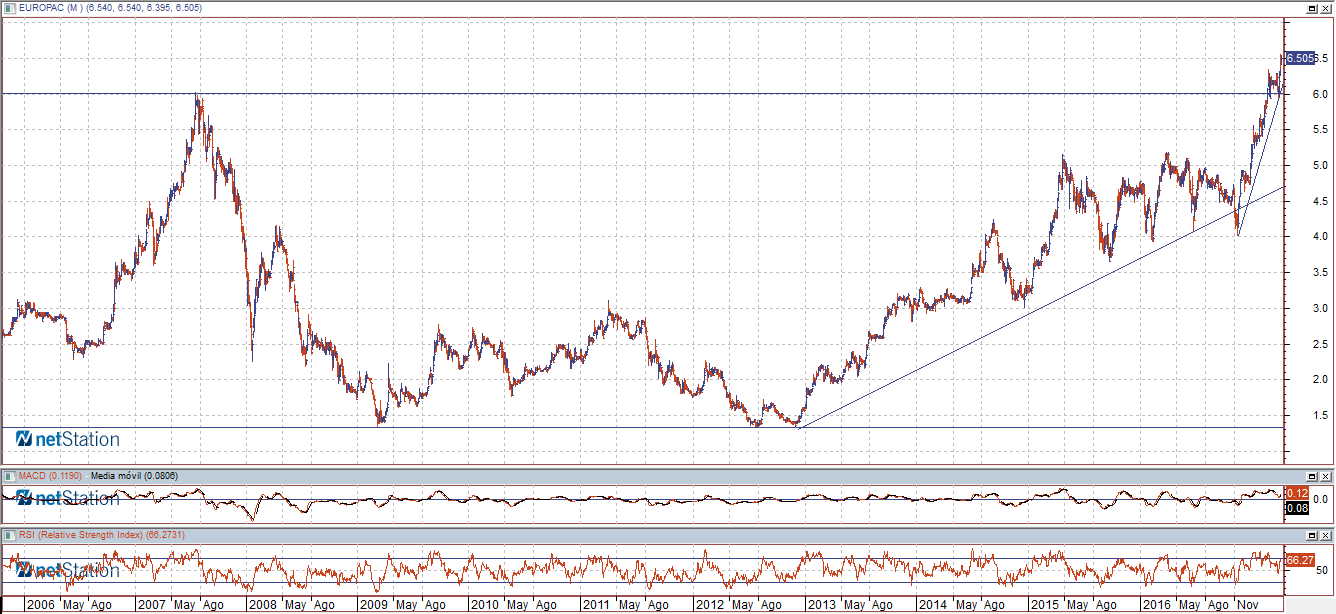This screenshot has width=1336, height=614.
Task: Close the RSI indicator panel
Action: click(1324, 536)
